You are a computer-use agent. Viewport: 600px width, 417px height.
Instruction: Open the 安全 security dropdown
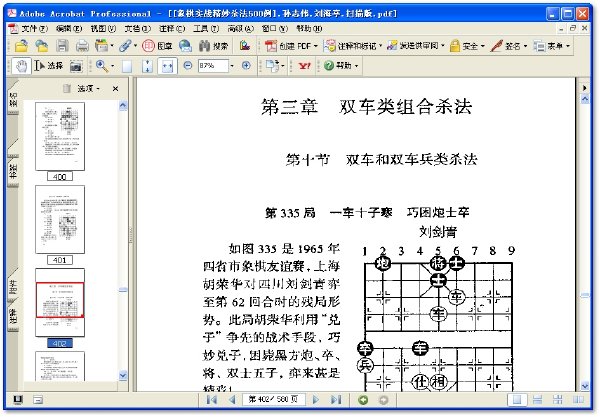coord(467,46)
